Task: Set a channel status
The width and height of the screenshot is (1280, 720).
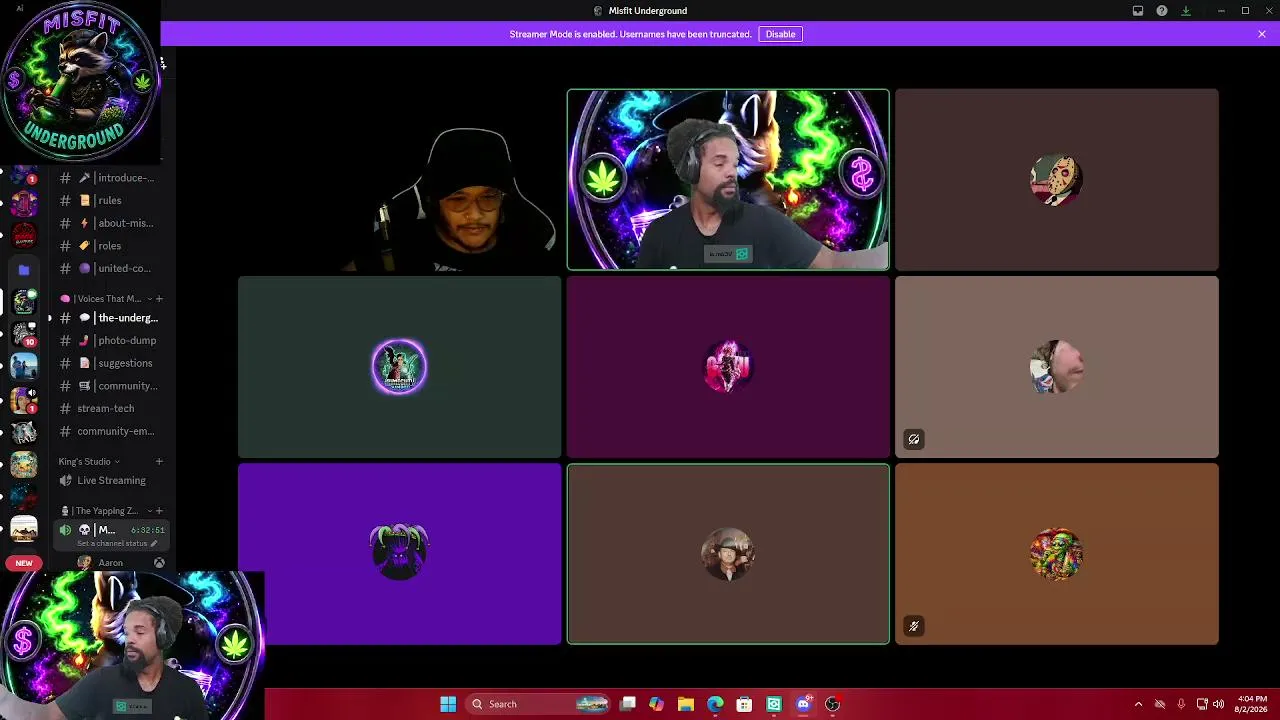Action: (x=117, y=544)
